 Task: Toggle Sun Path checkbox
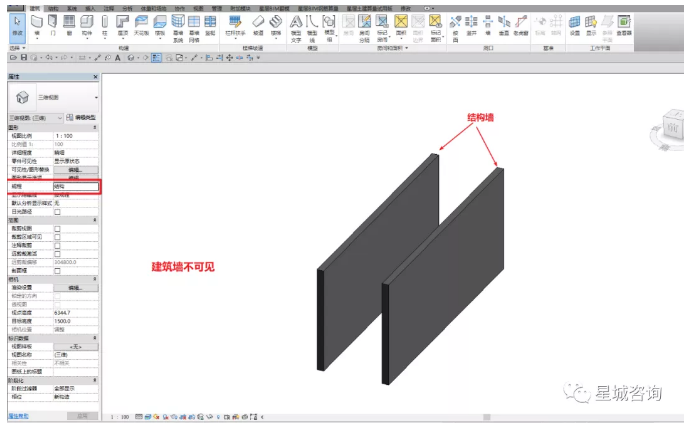57,212
